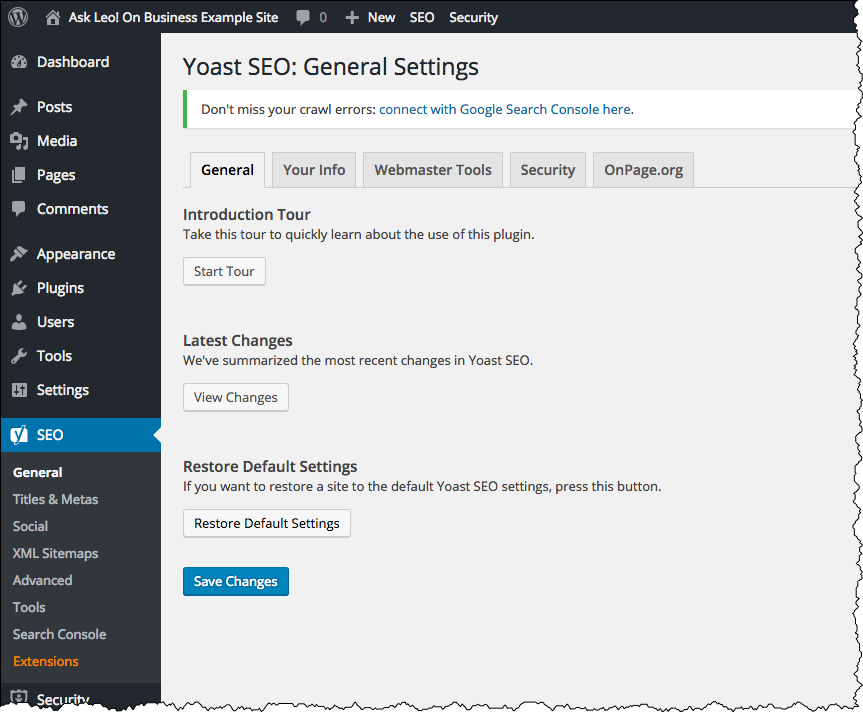Viewport: 863px width, 712px height.
Task: Switch to the Your Info tab
Action: (x=314, y=170)
